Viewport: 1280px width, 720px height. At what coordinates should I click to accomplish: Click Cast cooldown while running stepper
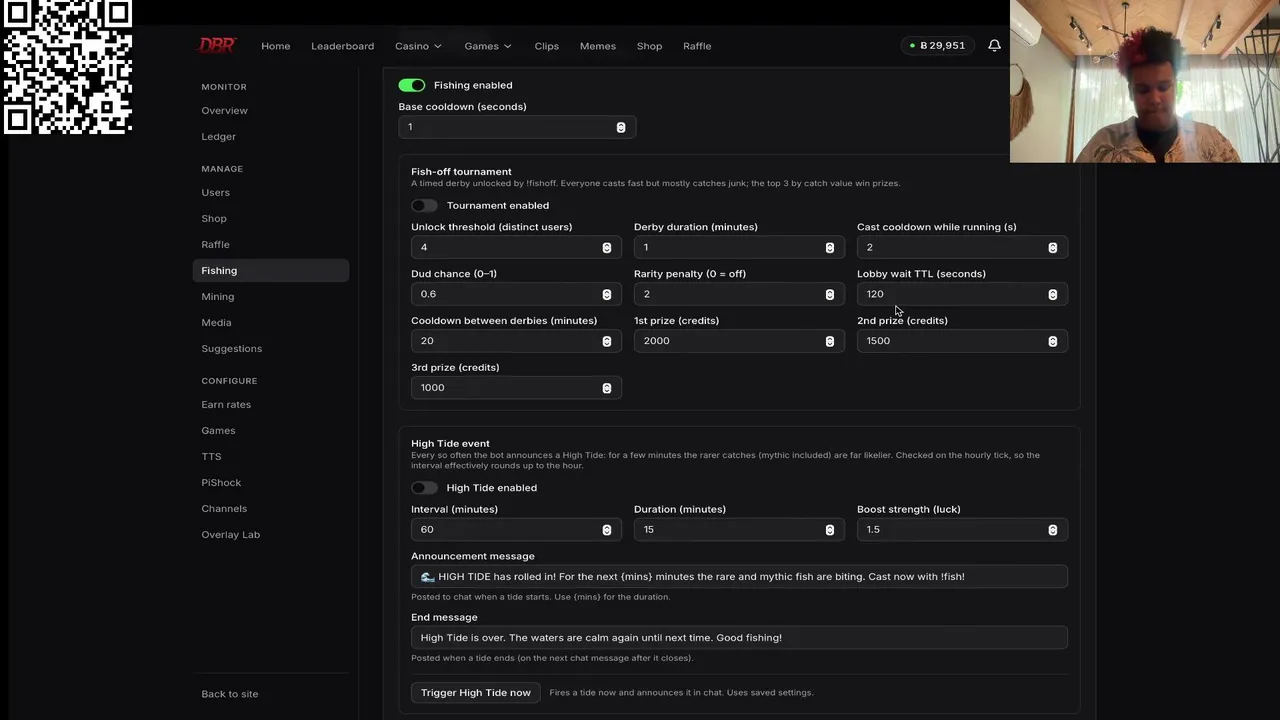pyautogui.click(x=1053, y=247)
